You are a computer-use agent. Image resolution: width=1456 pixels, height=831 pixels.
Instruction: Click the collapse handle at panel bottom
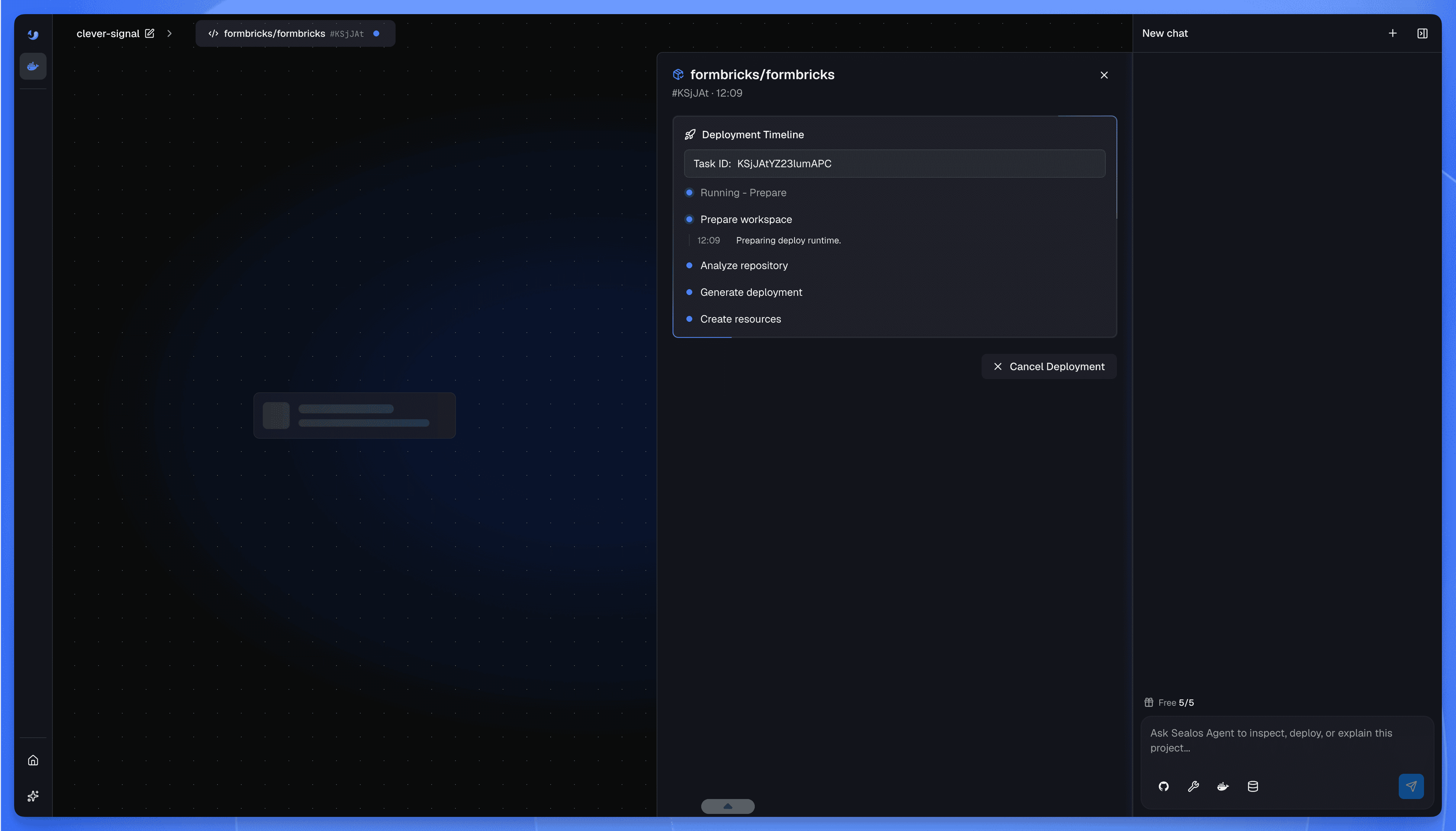coord(728,806)
